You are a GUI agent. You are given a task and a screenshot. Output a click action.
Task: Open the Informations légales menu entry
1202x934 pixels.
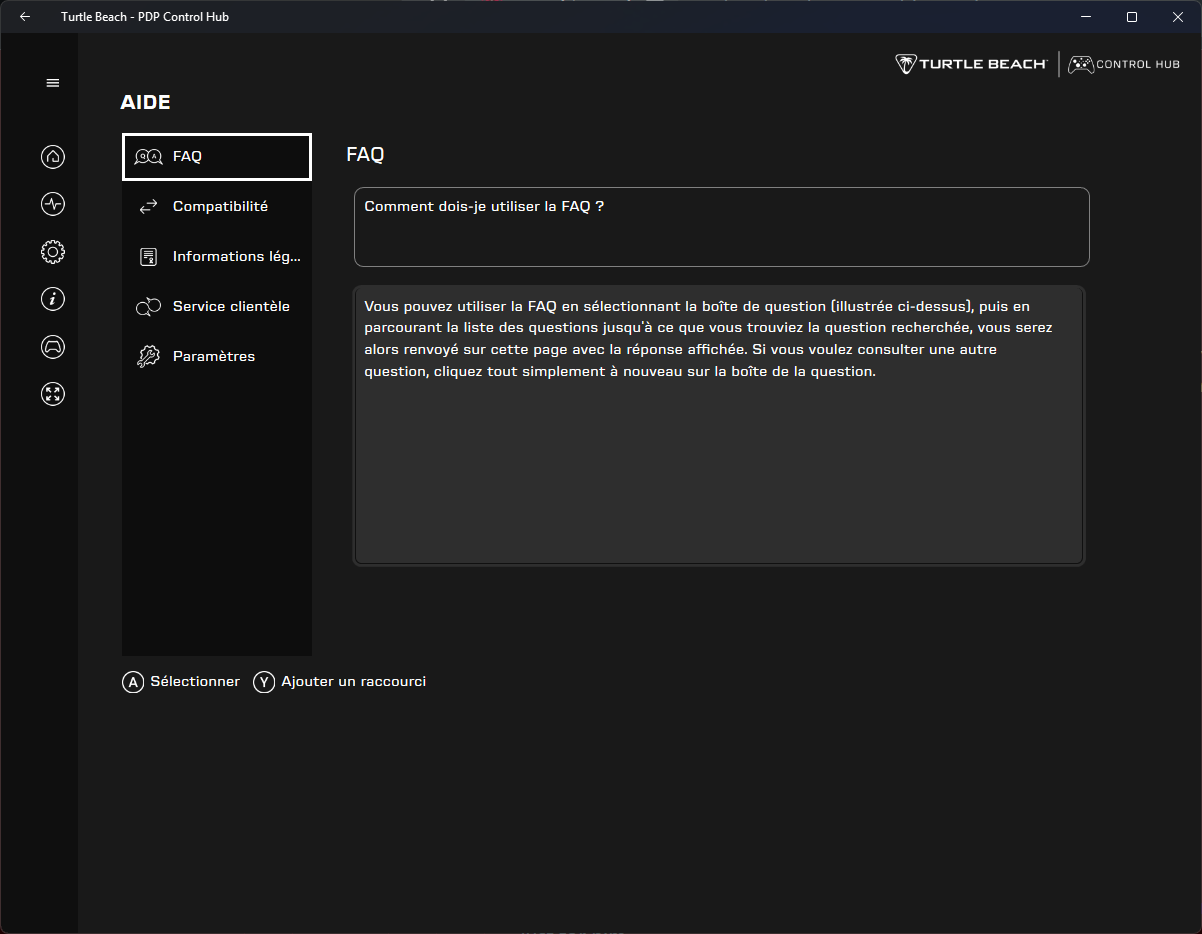coord(217,257)
